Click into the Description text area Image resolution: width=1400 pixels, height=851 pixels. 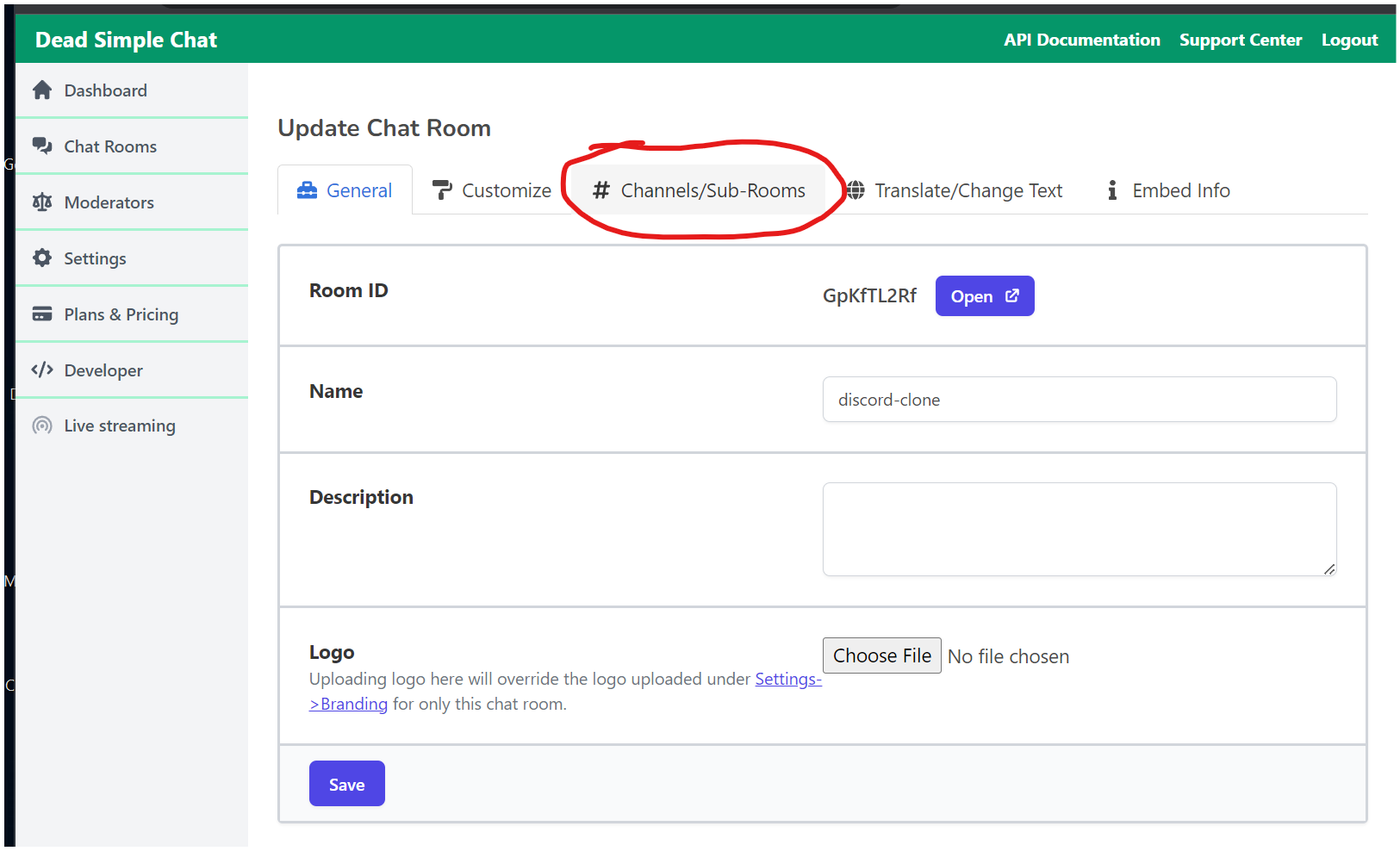click(1079, 529)
